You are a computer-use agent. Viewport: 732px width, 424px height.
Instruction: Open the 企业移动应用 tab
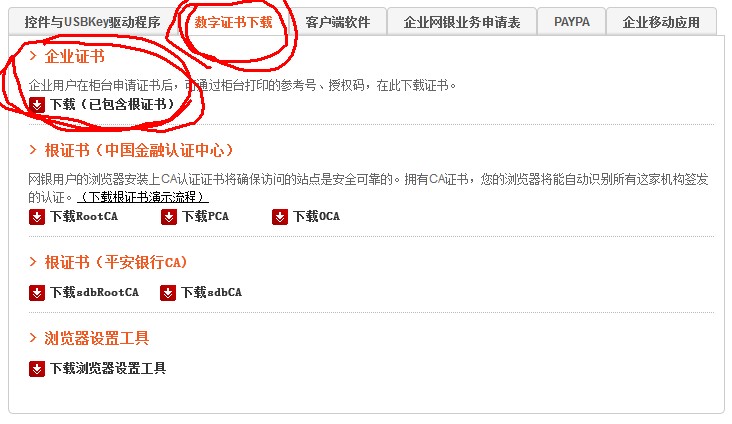661,22
